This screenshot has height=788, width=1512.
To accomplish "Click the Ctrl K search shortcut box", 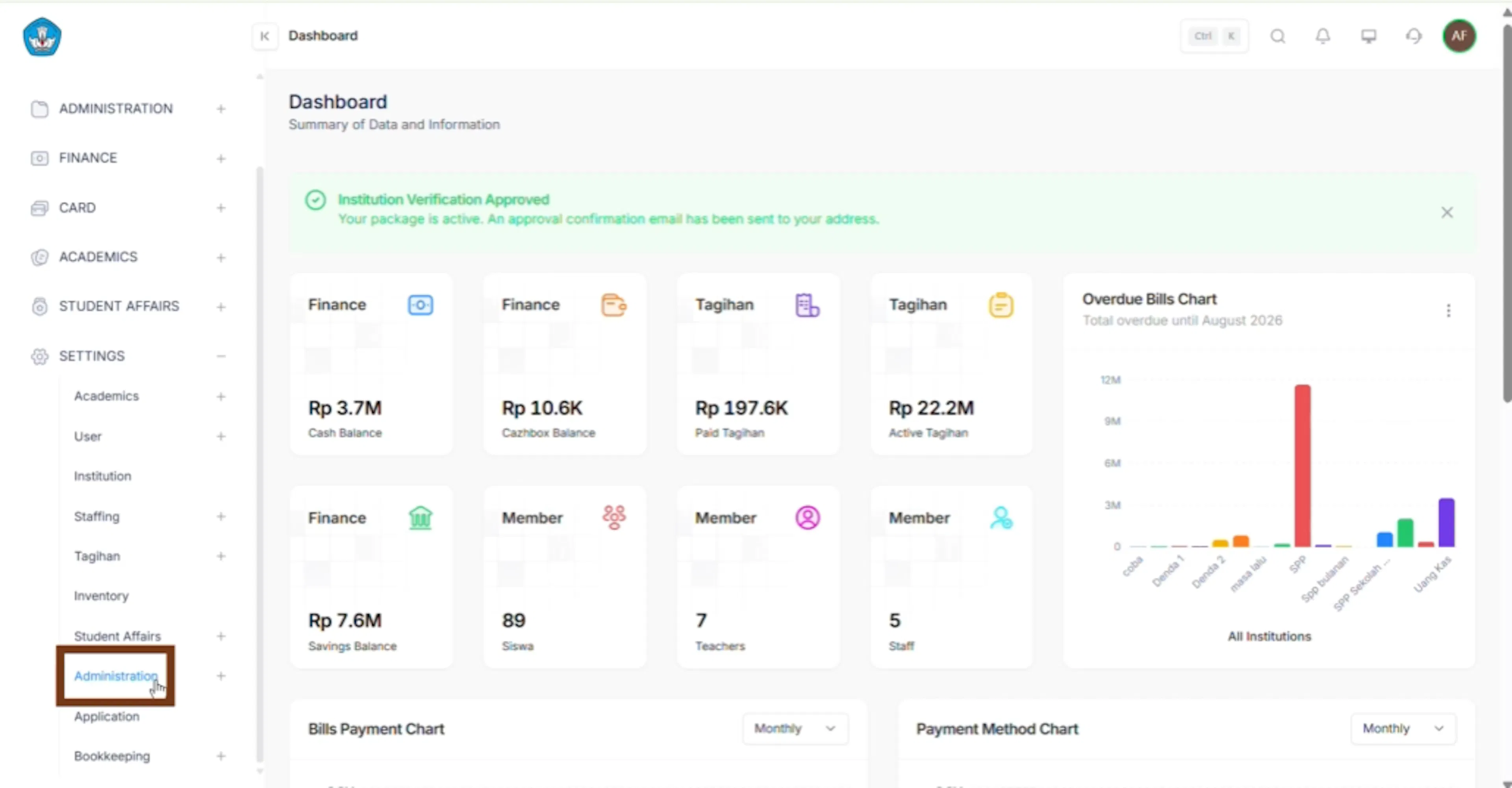I will (1214, 36).
